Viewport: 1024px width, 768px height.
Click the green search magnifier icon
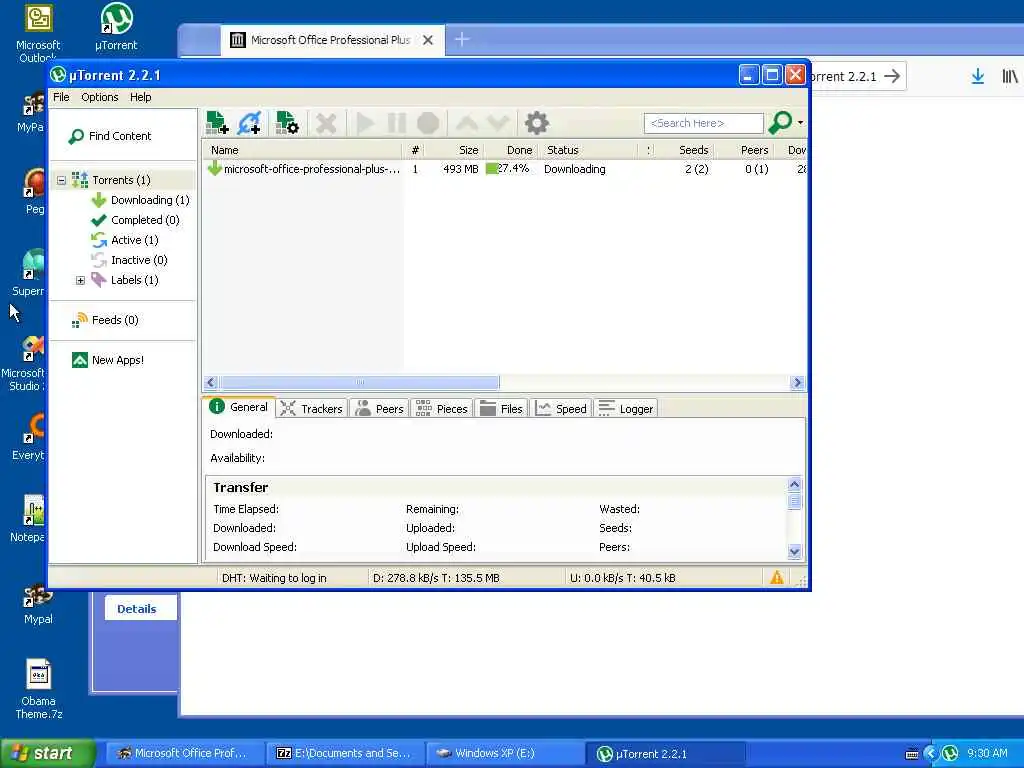click(780, 122)
